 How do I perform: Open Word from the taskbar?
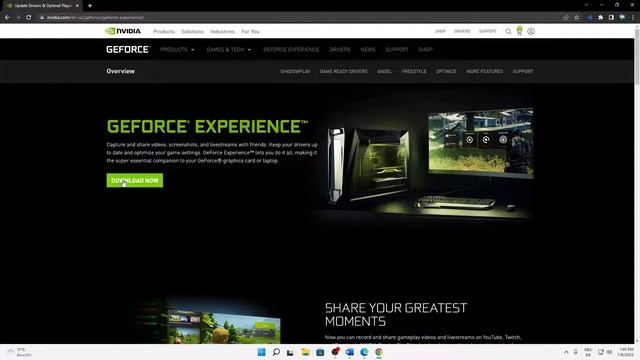pos(349,352)
